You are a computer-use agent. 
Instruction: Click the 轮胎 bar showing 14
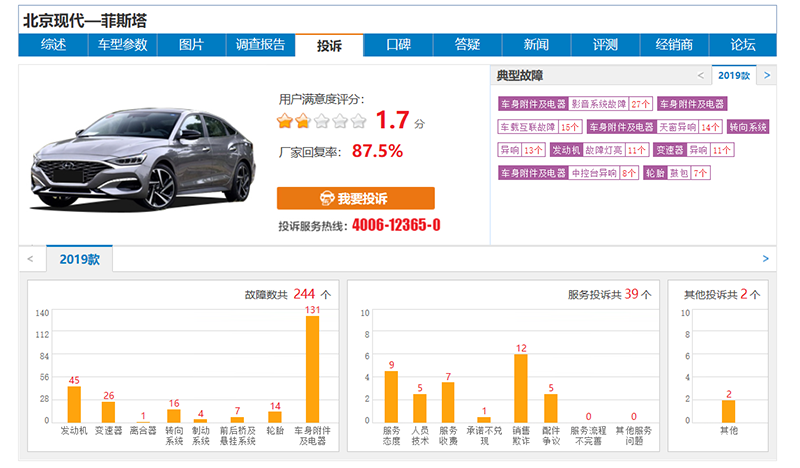pyautogui.click(x=275, y=417)
